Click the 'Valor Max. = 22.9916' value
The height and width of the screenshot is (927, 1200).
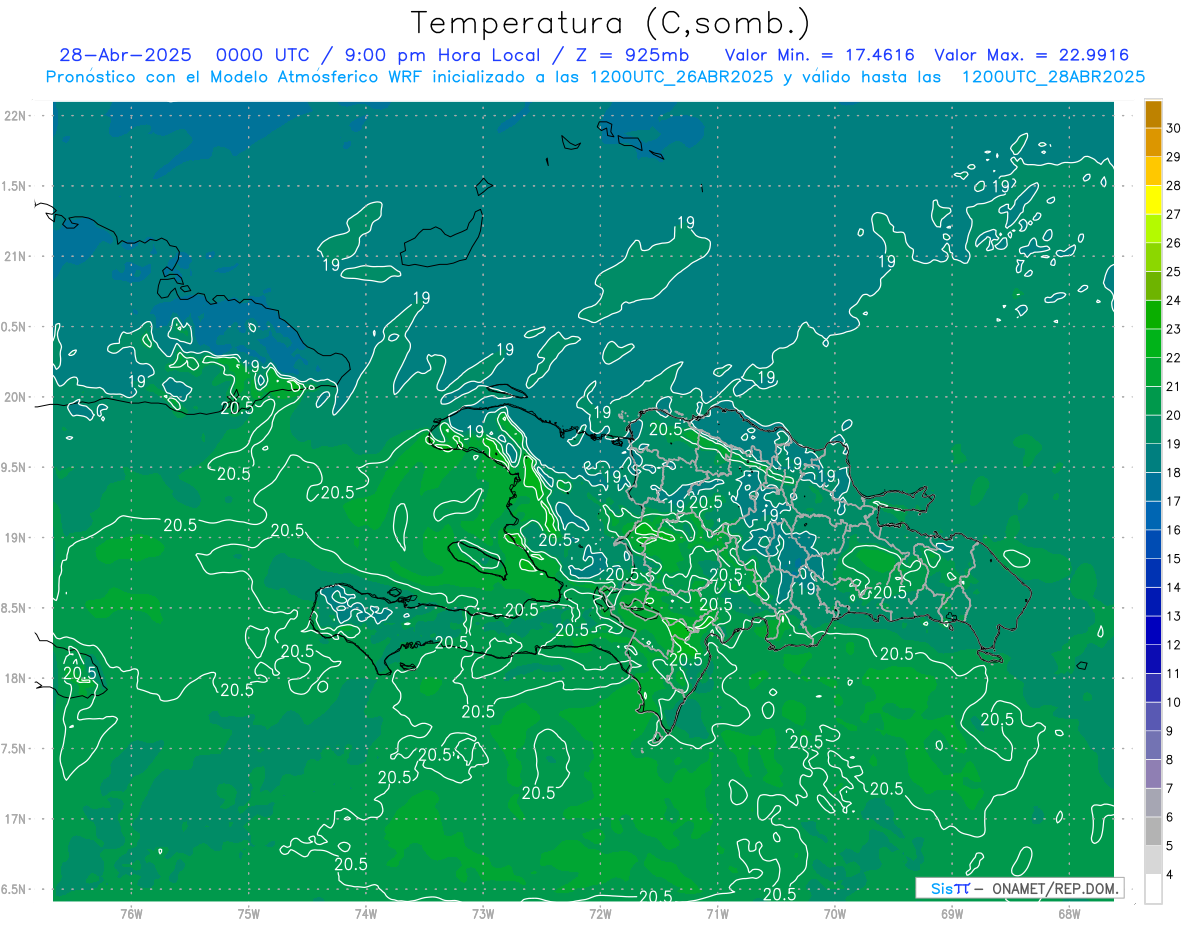tap(1031, 56)
